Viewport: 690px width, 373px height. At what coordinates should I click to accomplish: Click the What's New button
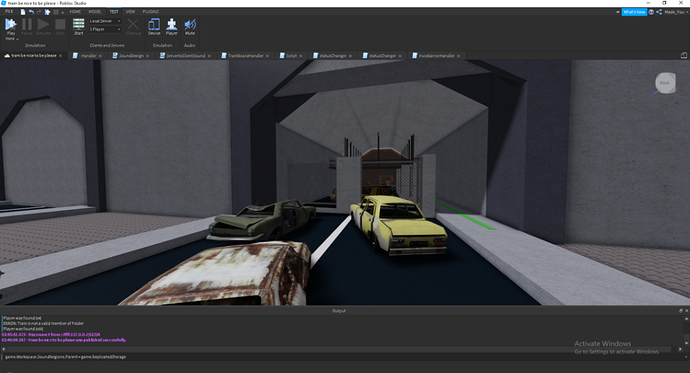634,12
